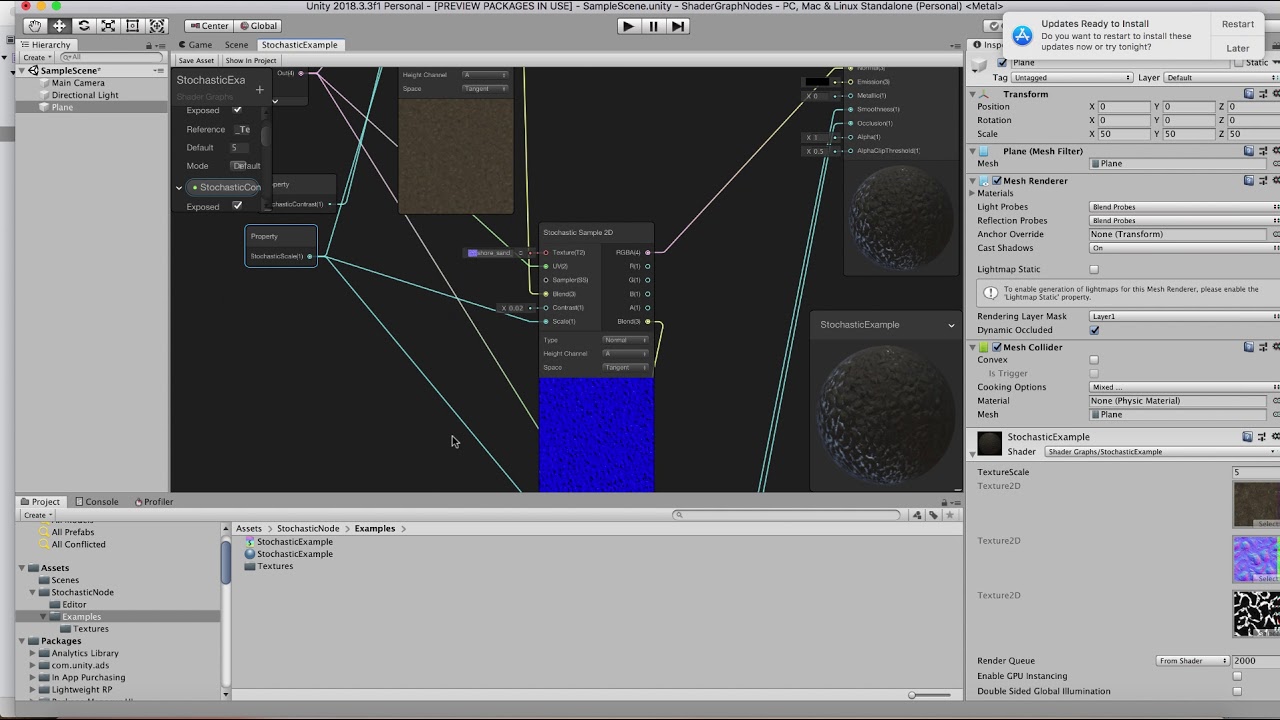Click the plus icon in the Blackboard
The width and height of the screenshot is (1280, 720).
click(x=260, y=89)
